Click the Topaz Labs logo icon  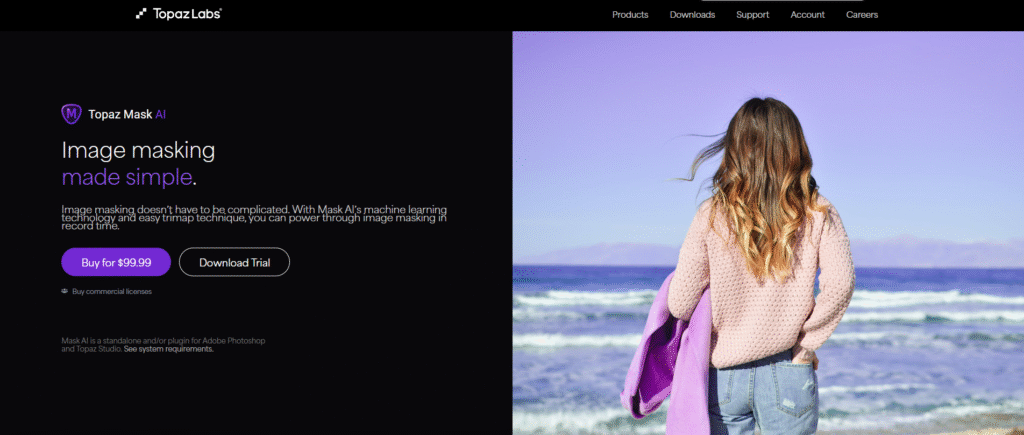pos(141,15)
